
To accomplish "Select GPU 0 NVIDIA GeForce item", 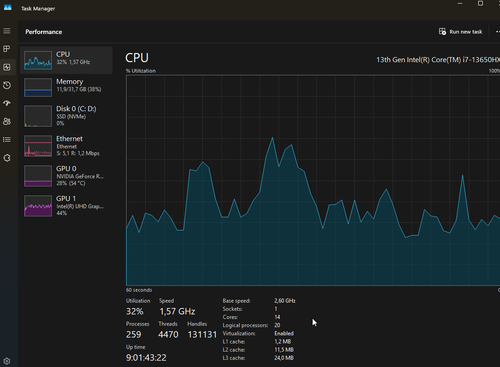I will (66, 176).
